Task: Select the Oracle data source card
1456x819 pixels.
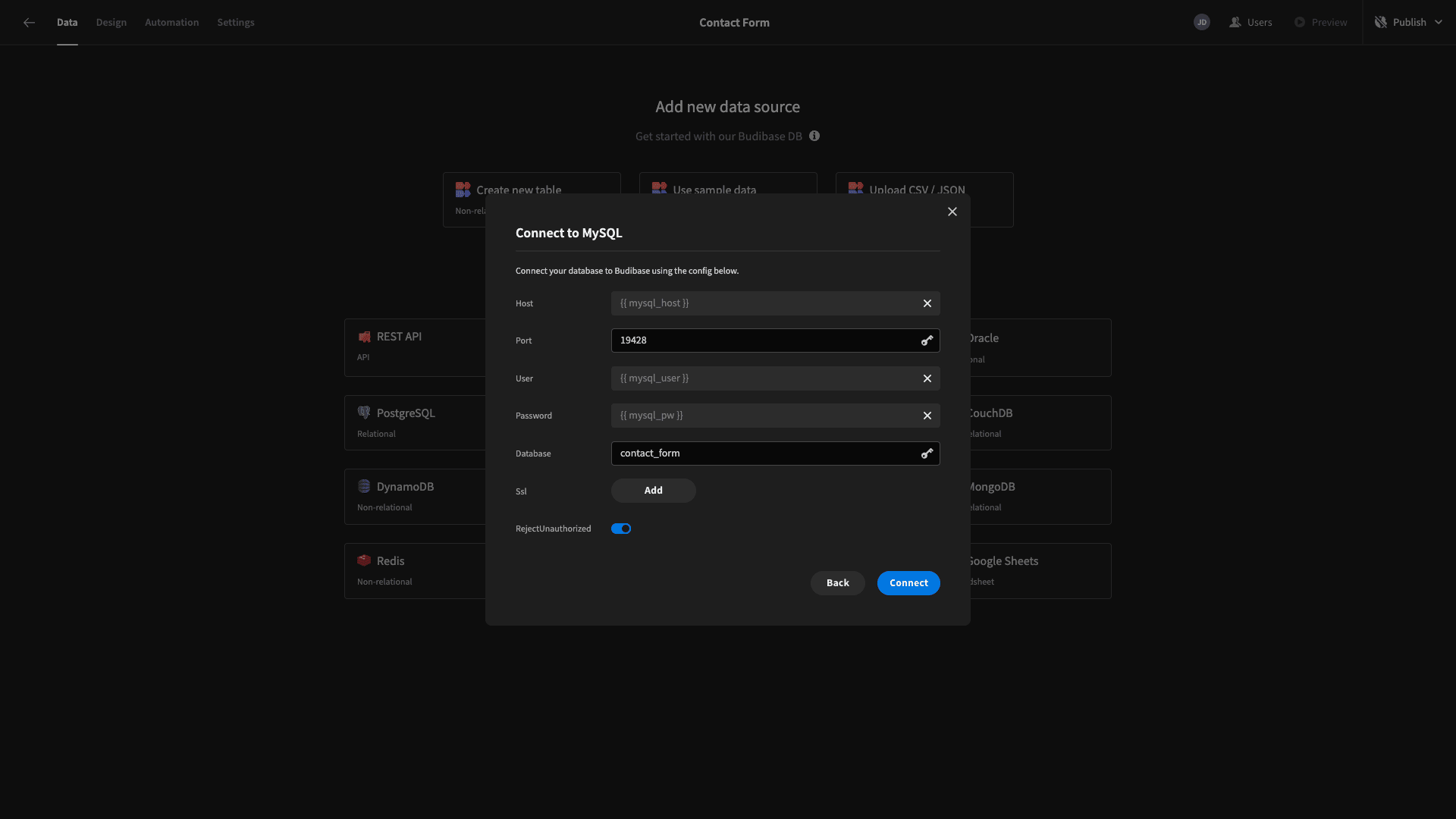Action: (1040, 348)
